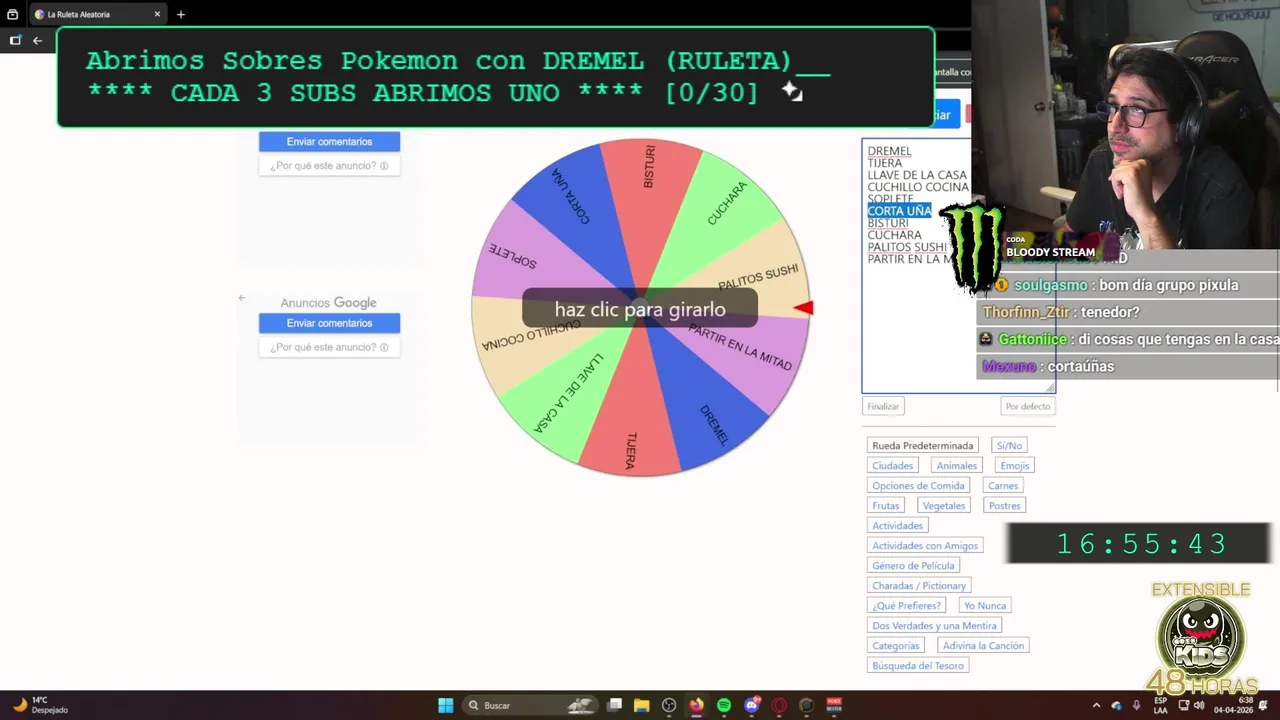
Task: Select the Charadas / Pictionary preset
Action: coord(919,586)
